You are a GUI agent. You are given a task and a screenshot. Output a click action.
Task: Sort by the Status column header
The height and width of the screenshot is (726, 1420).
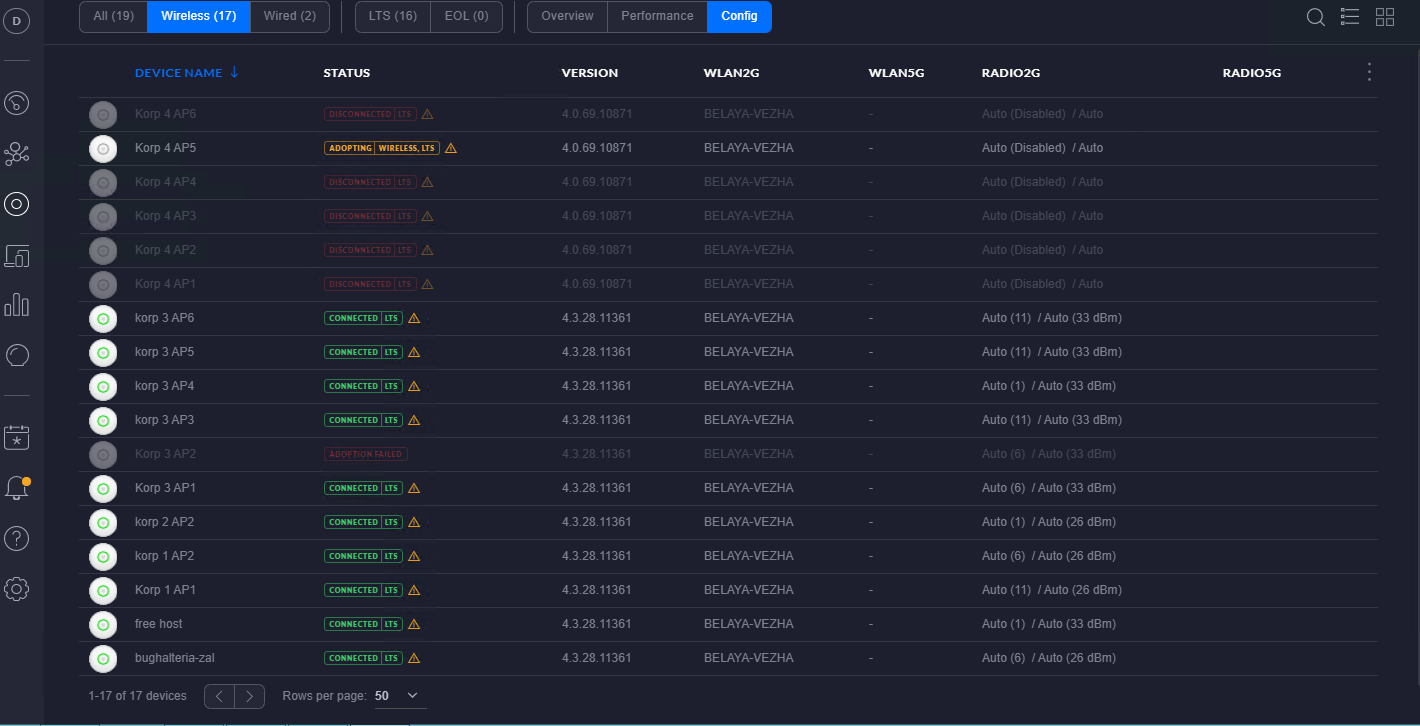347,73
